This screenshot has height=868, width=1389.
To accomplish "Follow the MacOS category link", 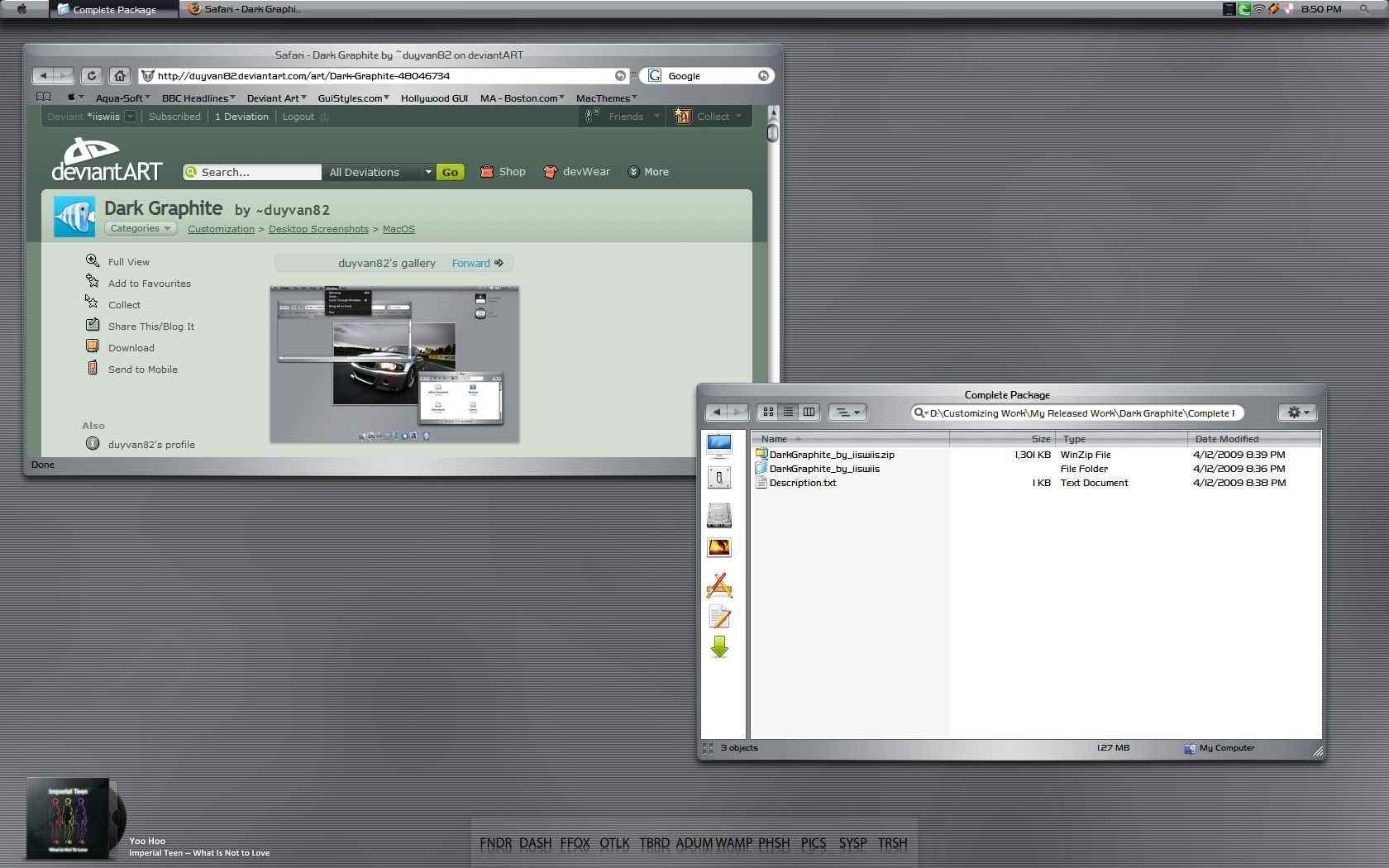I will [399, 229].
